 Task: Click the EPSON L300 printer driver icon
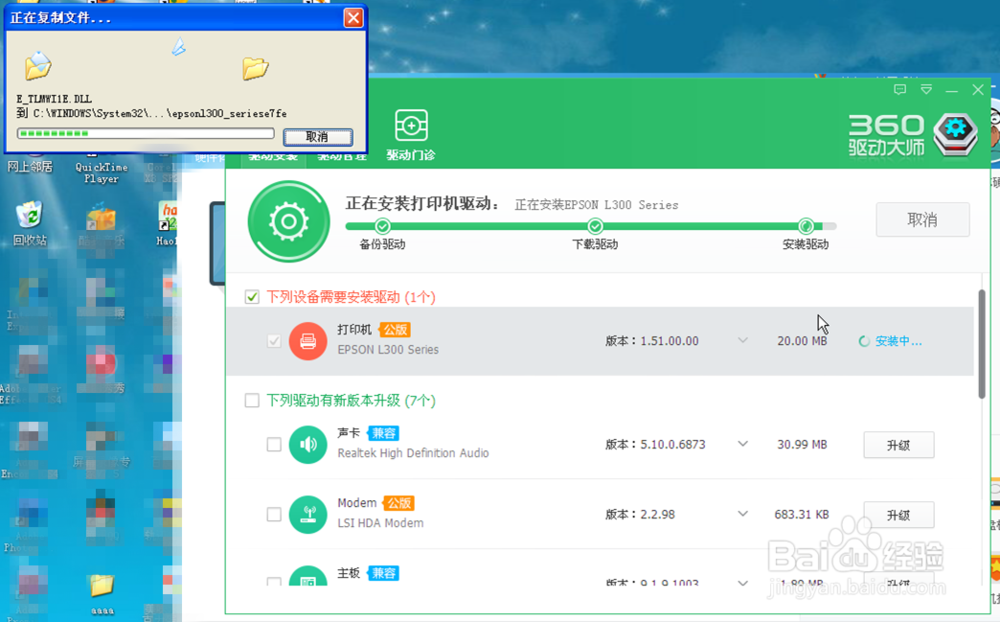[307, 340]
